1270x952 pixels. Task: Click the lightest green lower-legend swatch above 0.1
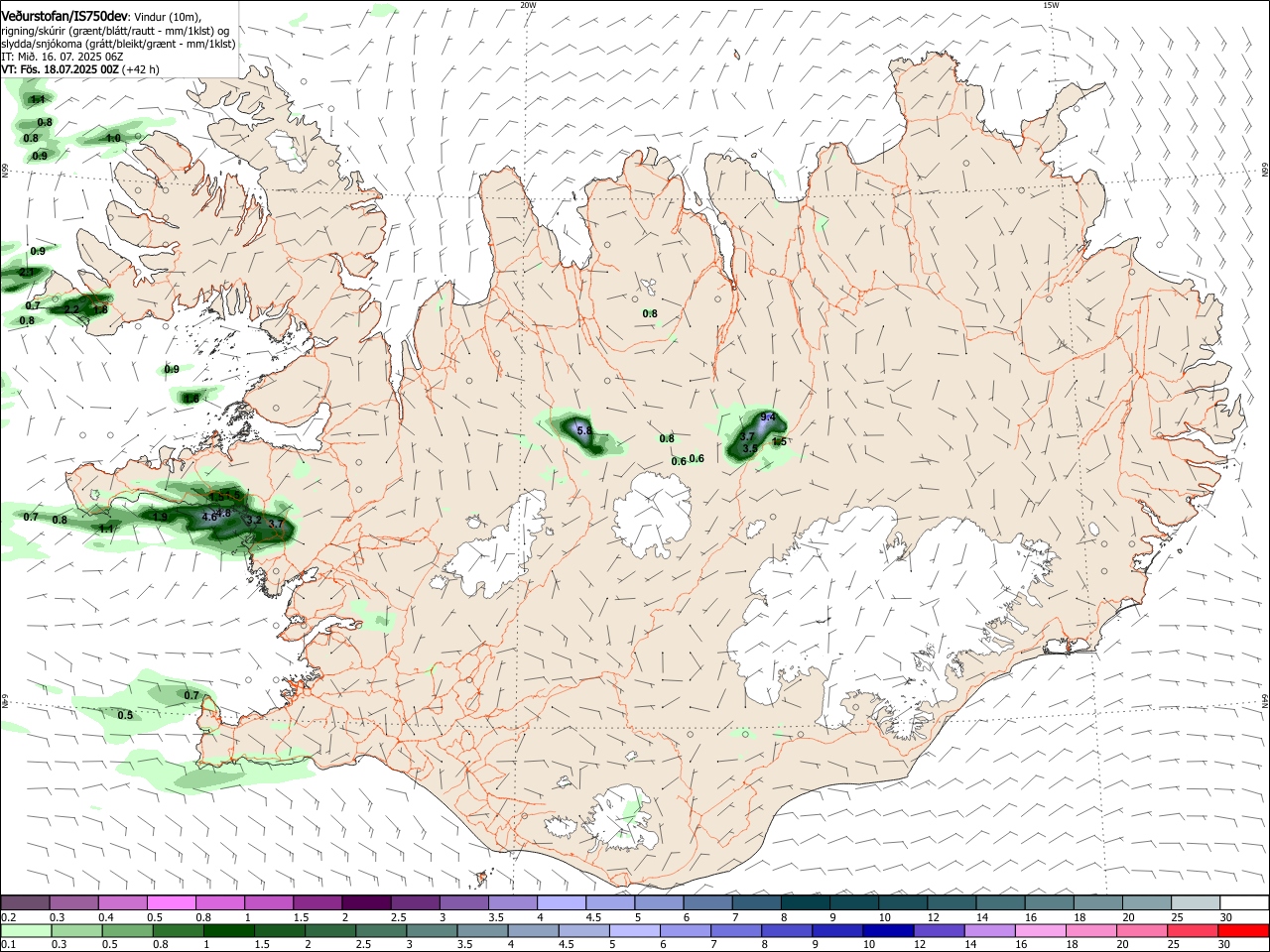pos(26,931)
